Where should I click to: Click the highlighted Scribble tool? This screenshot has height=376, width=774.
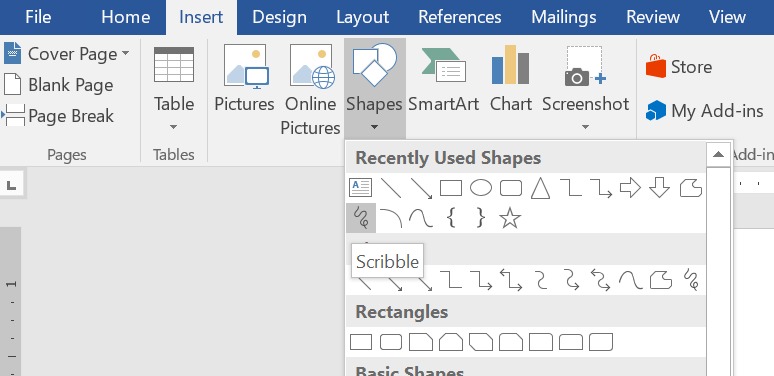click(x=361, y=218)
